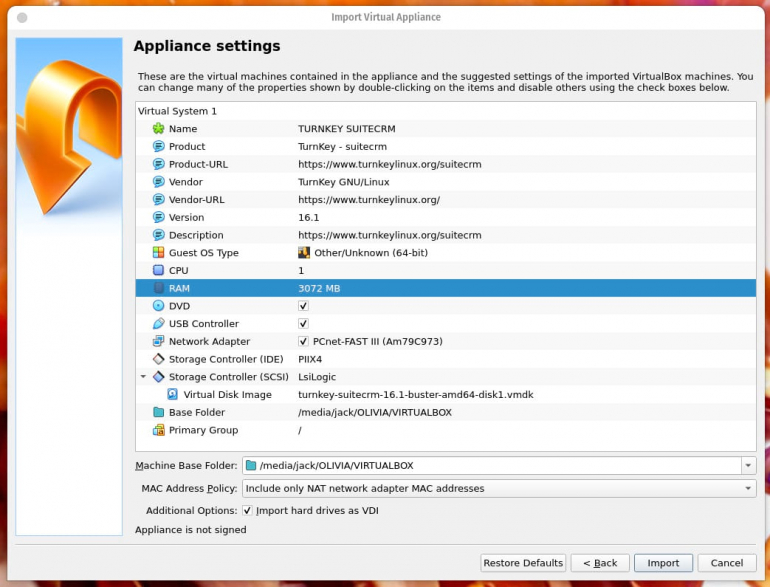Click the green Name row icon
This screenshot has height=587, width=770.
point(158,129)
